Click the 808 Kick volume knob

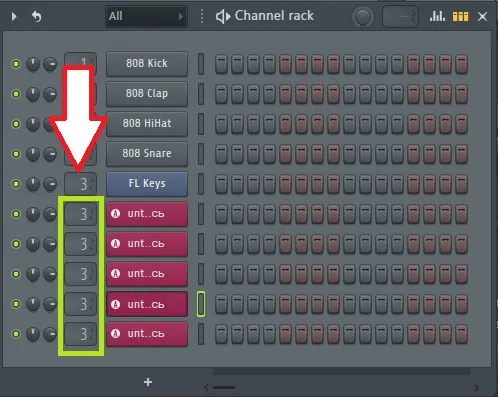(x=50, y=64)
